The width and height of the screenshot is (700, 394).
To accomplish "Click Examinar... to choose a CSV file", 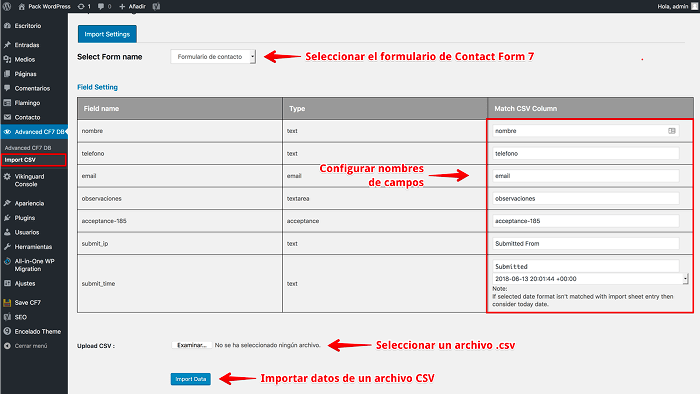I will click(192, 345).
